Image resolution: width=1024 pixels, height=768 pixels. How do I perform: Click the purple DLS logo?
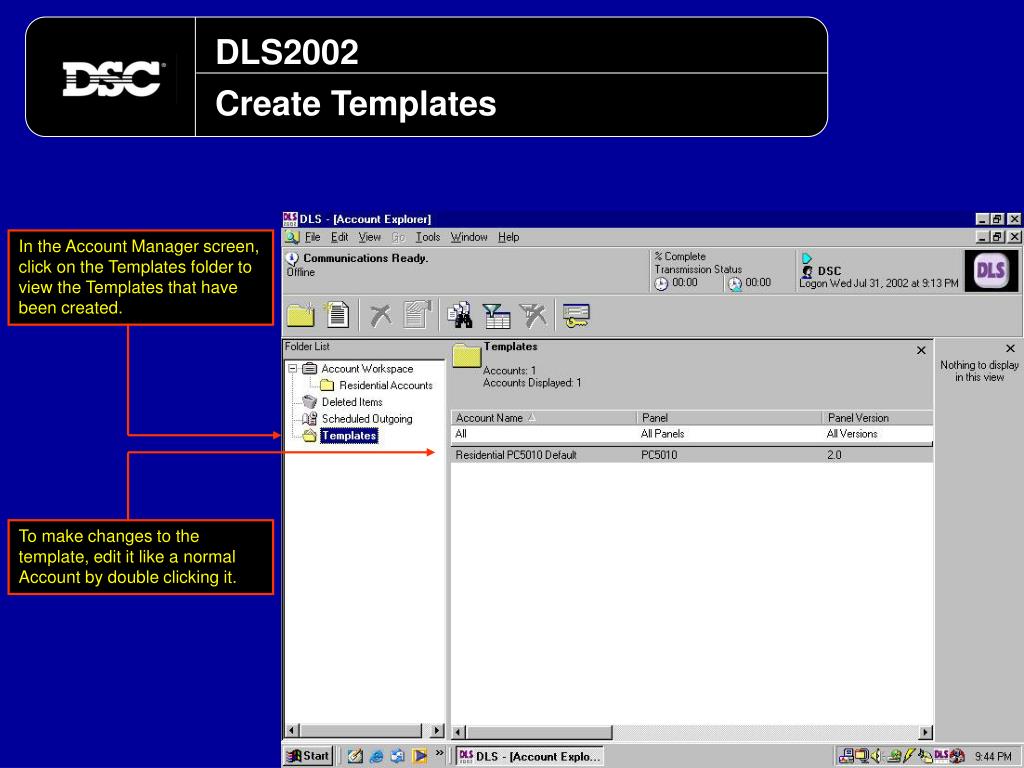[x=991, y=270]
